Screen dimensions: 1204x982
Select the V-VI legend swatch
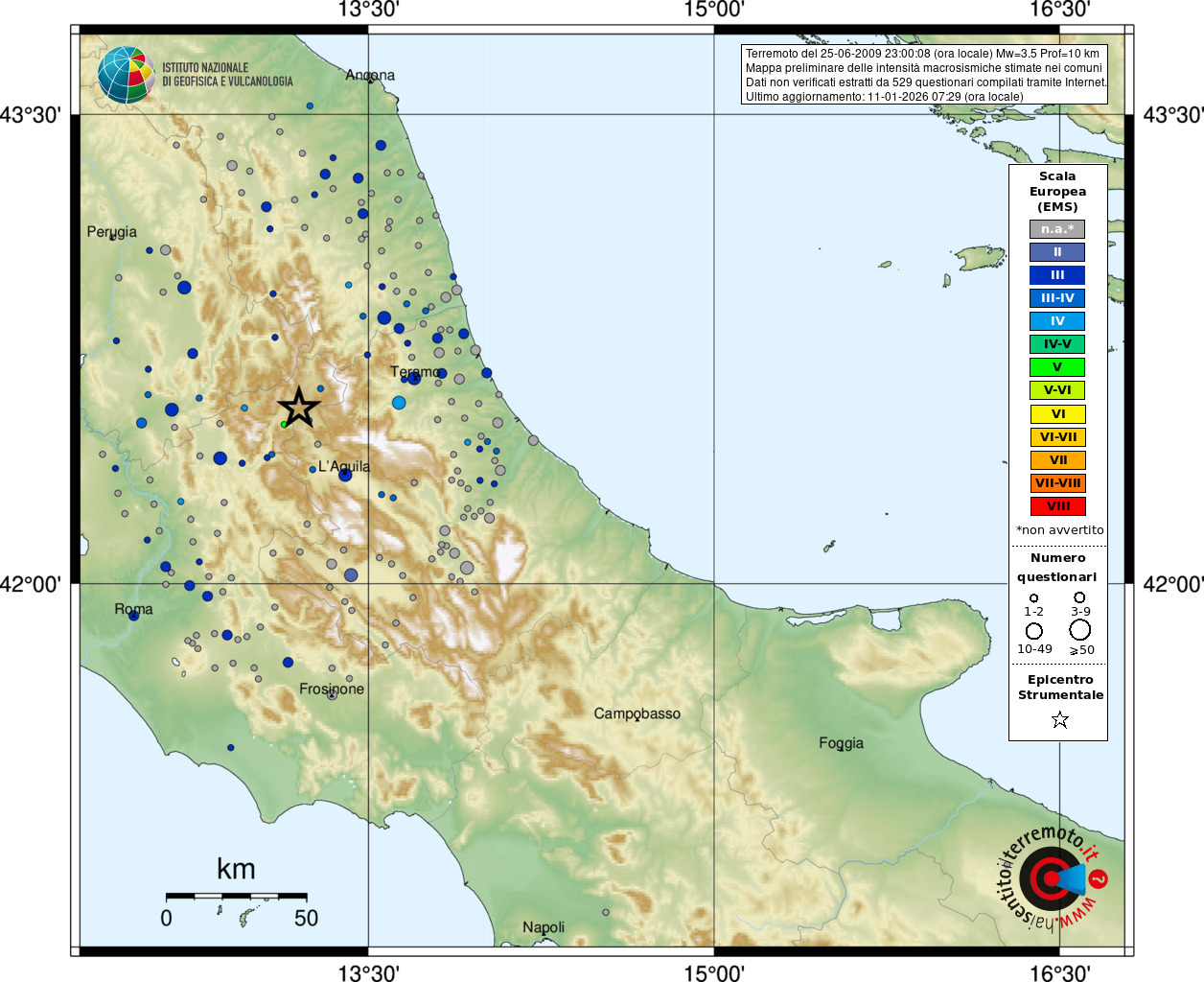1057,390
